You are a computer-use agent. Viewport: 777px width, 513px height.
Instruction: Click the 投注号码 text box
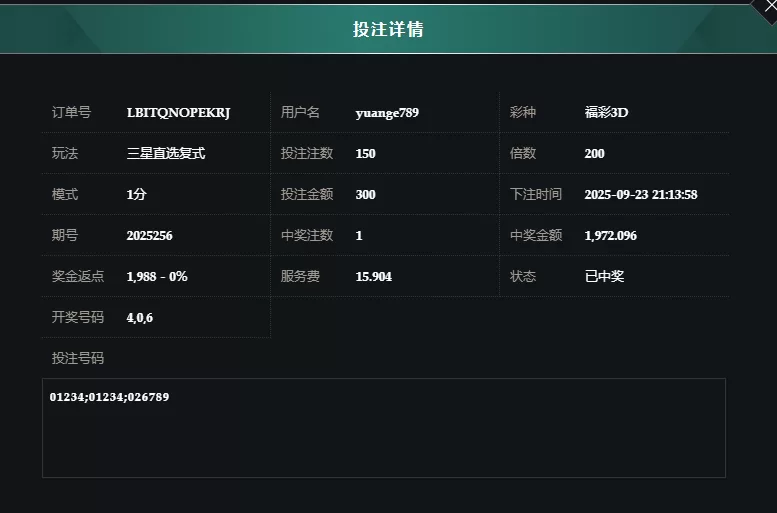click(x=383, y=440)
